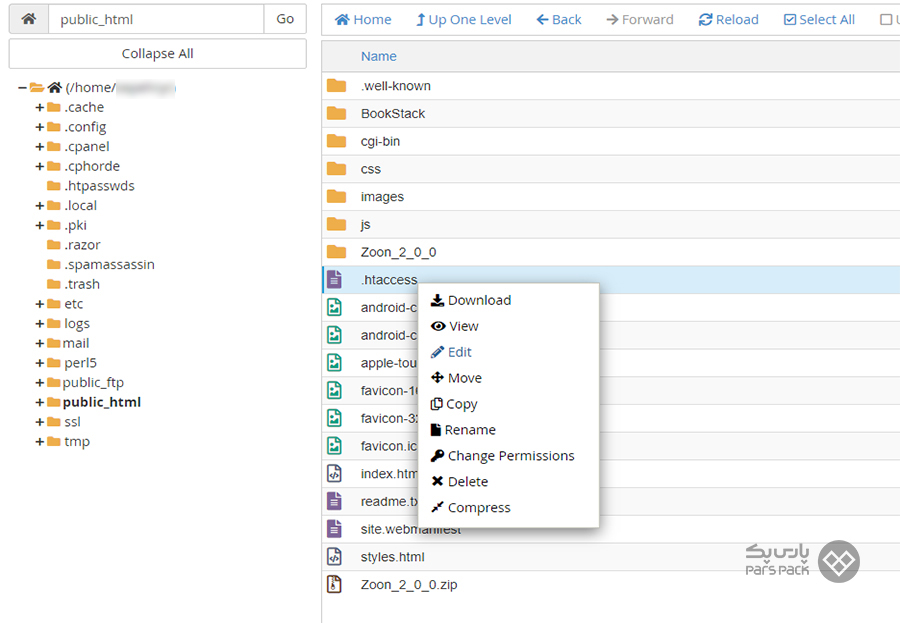Choose Delete from the context menu
Viewport: 900px width, 623px height.
459,481
